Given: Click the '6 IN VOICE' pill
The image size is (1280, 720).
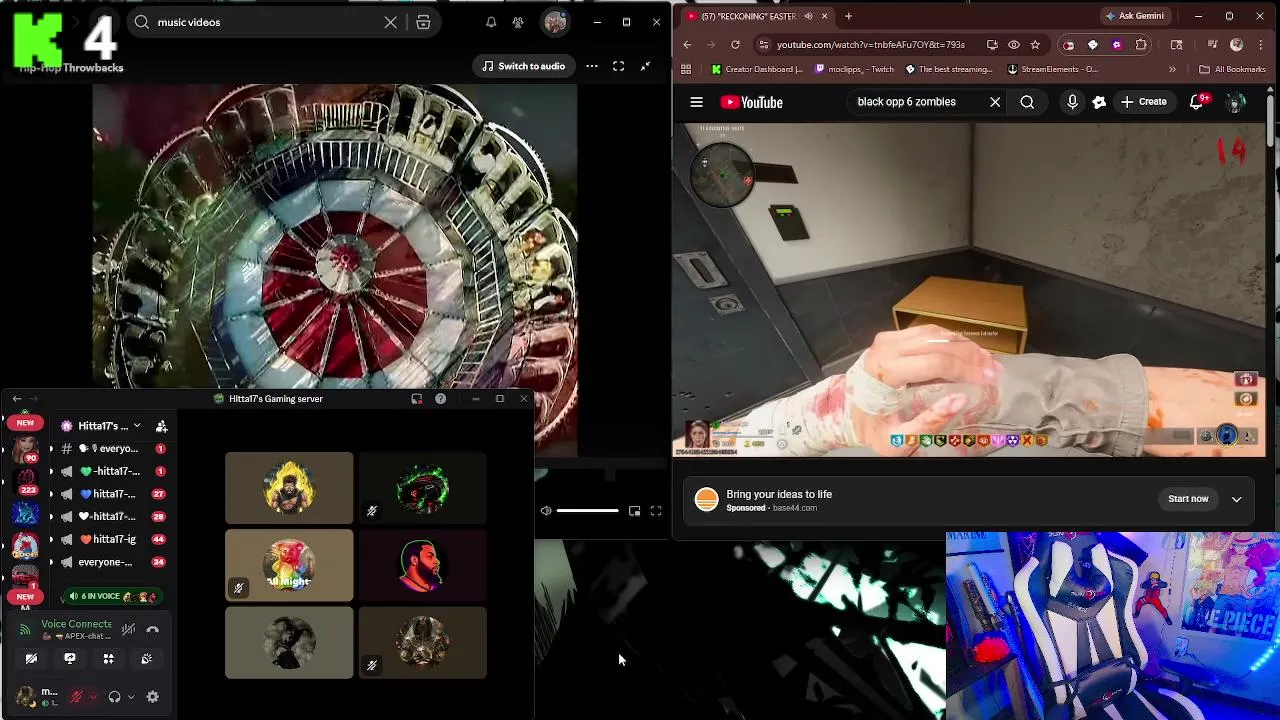Looking at the screenshot, I should pyautogui.click(x=112, y=596).
